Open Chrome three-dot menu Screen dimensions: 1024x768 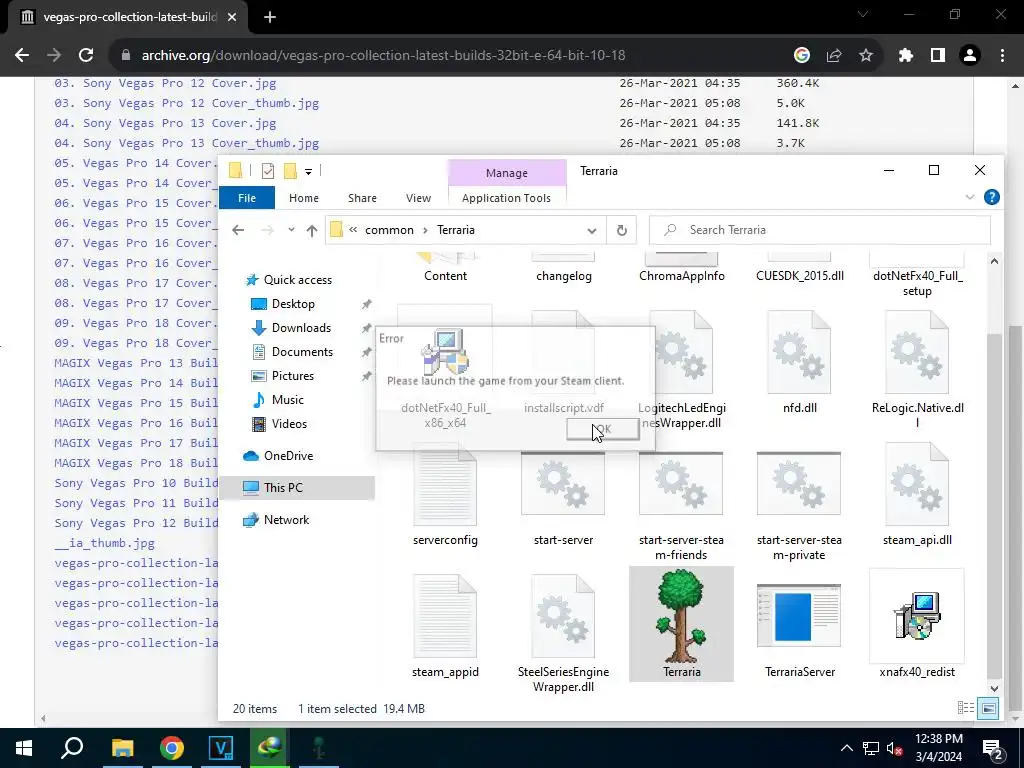[x=1002, y=56]
